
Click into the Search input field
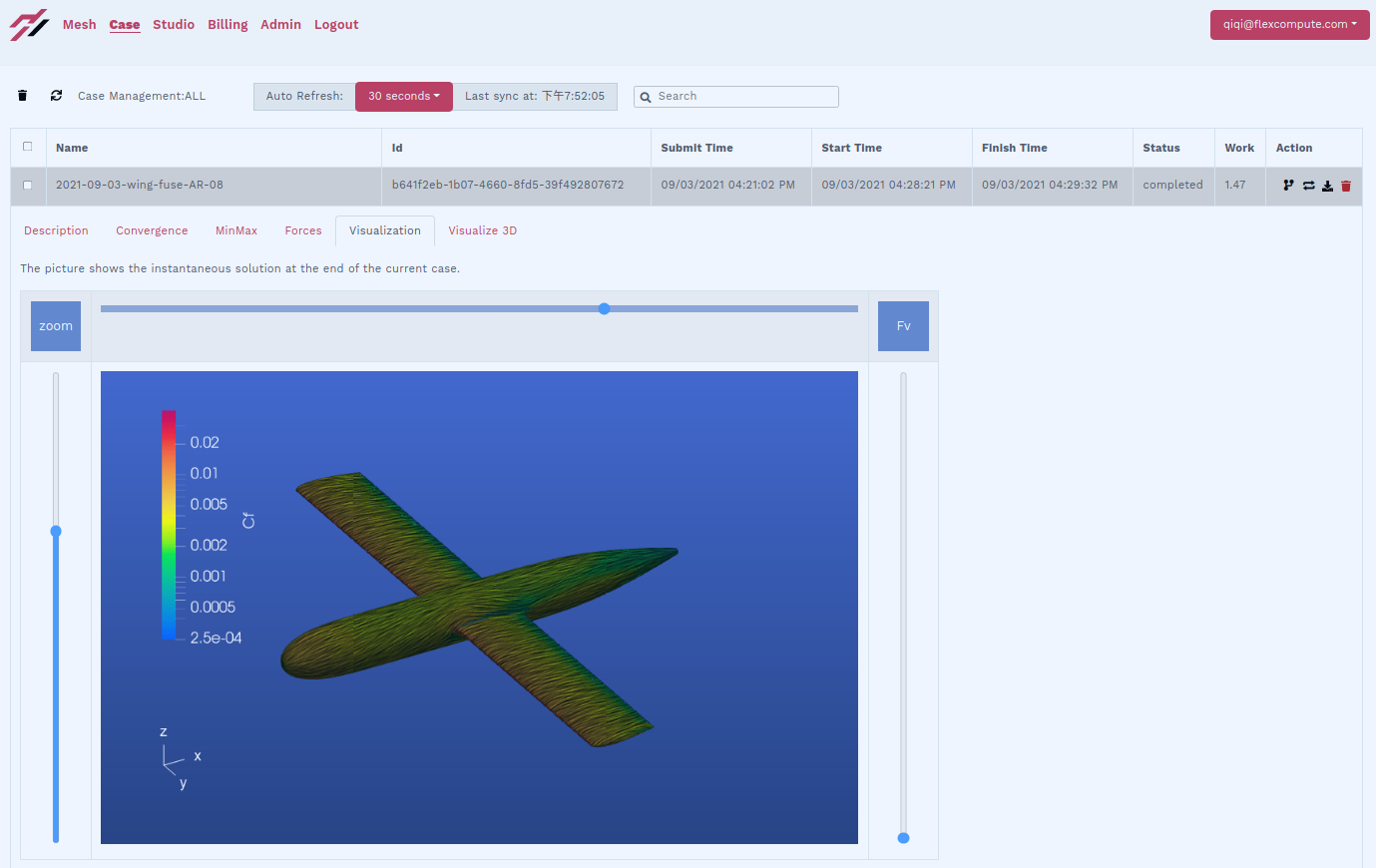pyautogui.click(x=744, y=97)
